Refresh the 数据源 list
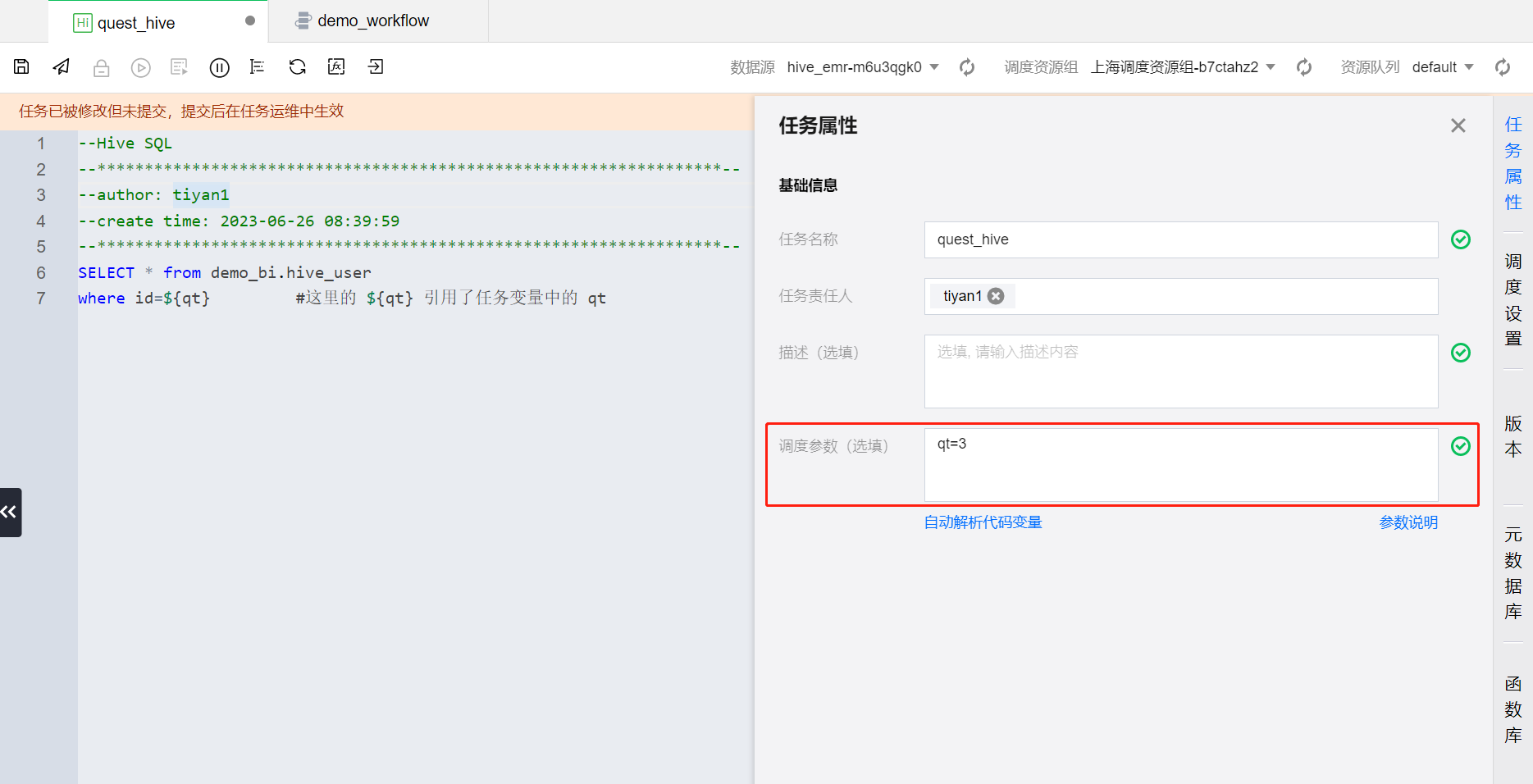1533x784 pixels. click(x=967, y=67)
